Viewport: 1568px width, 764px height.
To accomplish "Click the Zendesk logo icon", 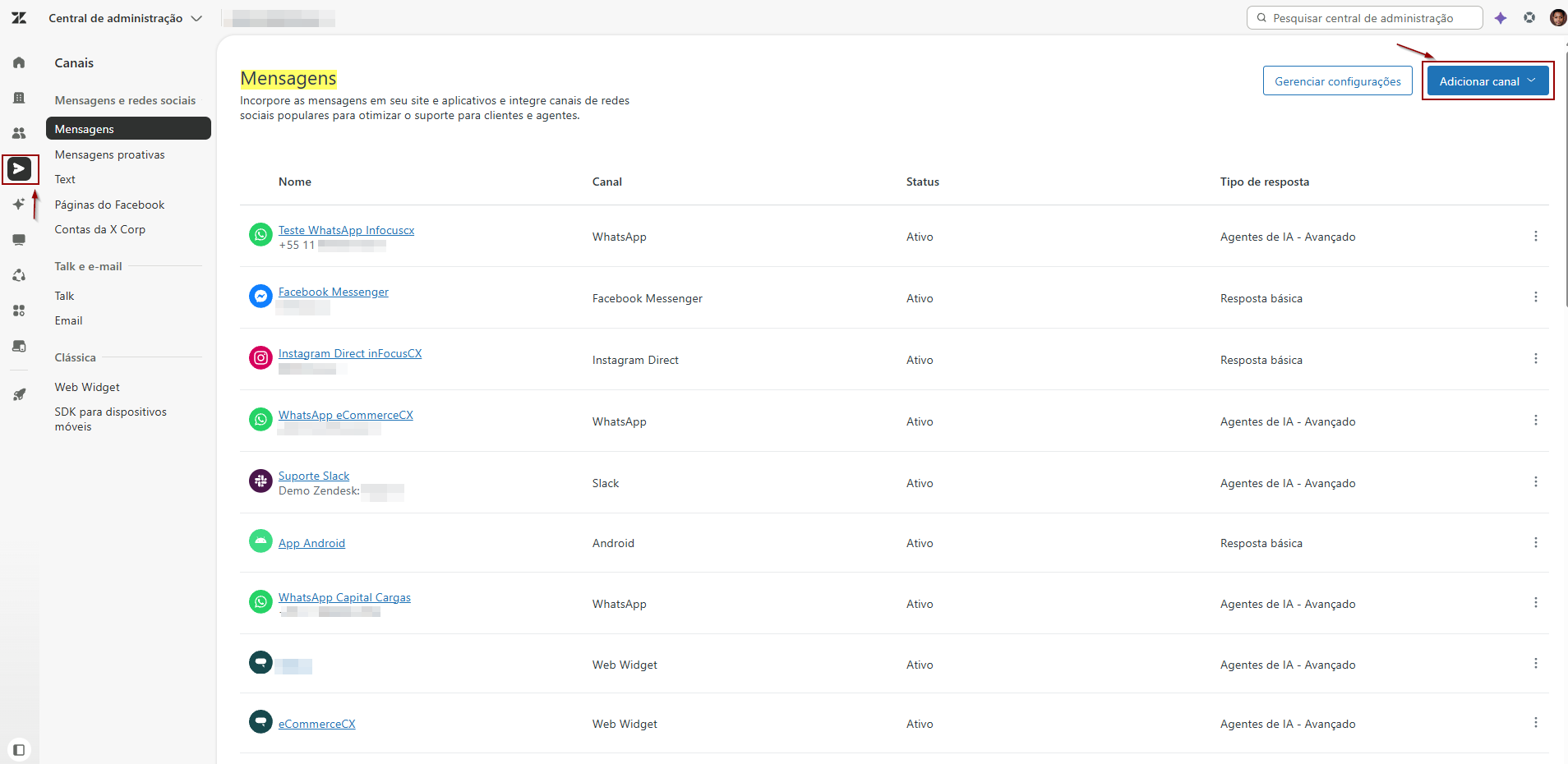I will pos(19,18).
